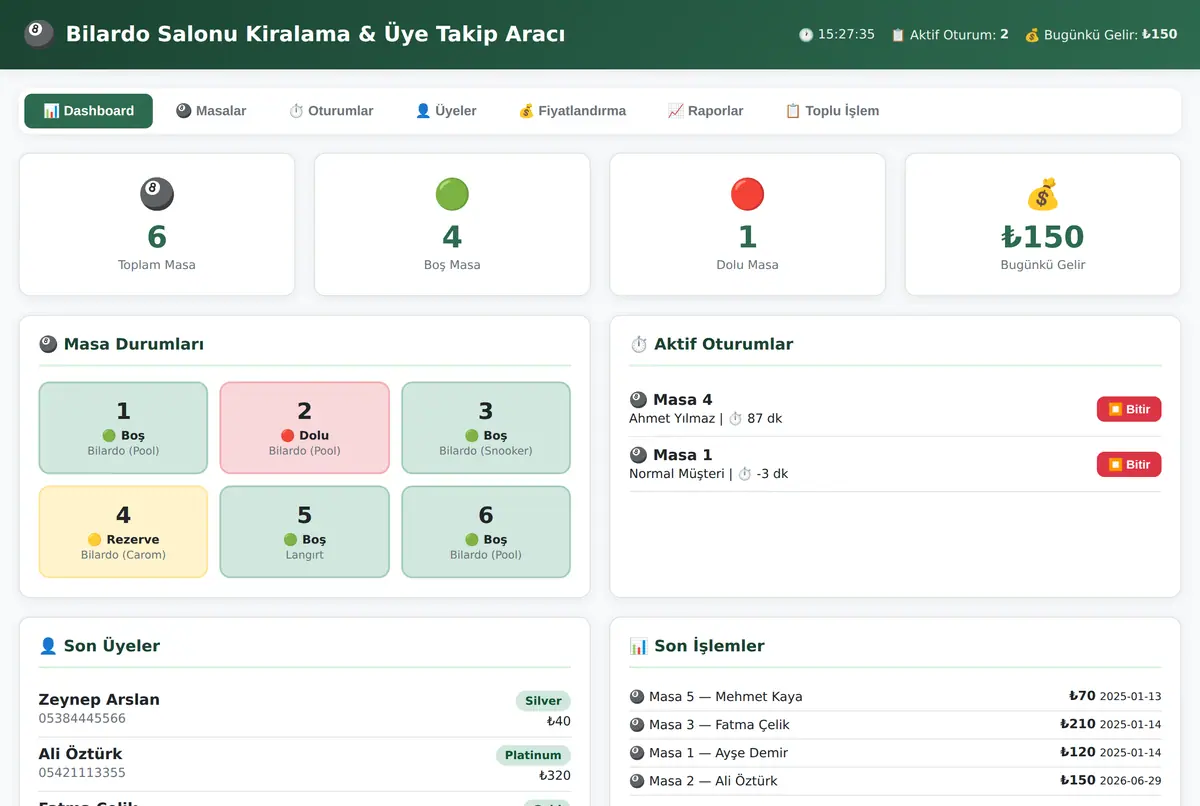Click the stopwatch icon next to -3 dk
Screen dimensions: 1200x806
coord(744,474)
